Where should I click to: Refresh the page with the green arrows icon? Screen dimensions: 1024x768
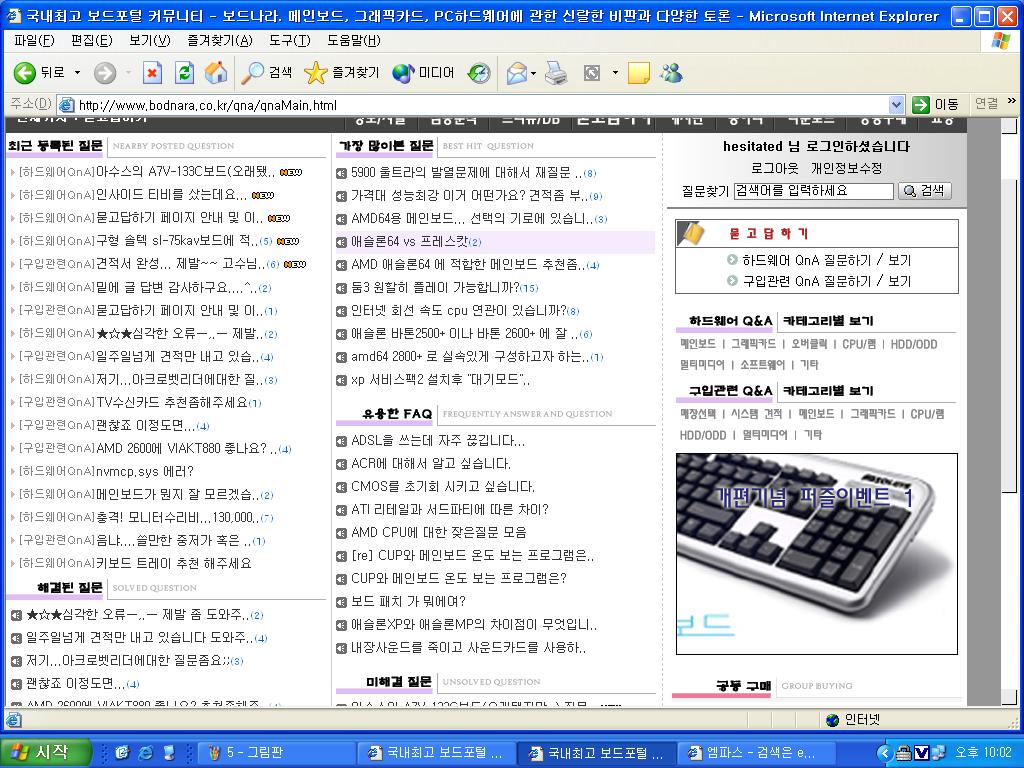[x=184, y=72]
